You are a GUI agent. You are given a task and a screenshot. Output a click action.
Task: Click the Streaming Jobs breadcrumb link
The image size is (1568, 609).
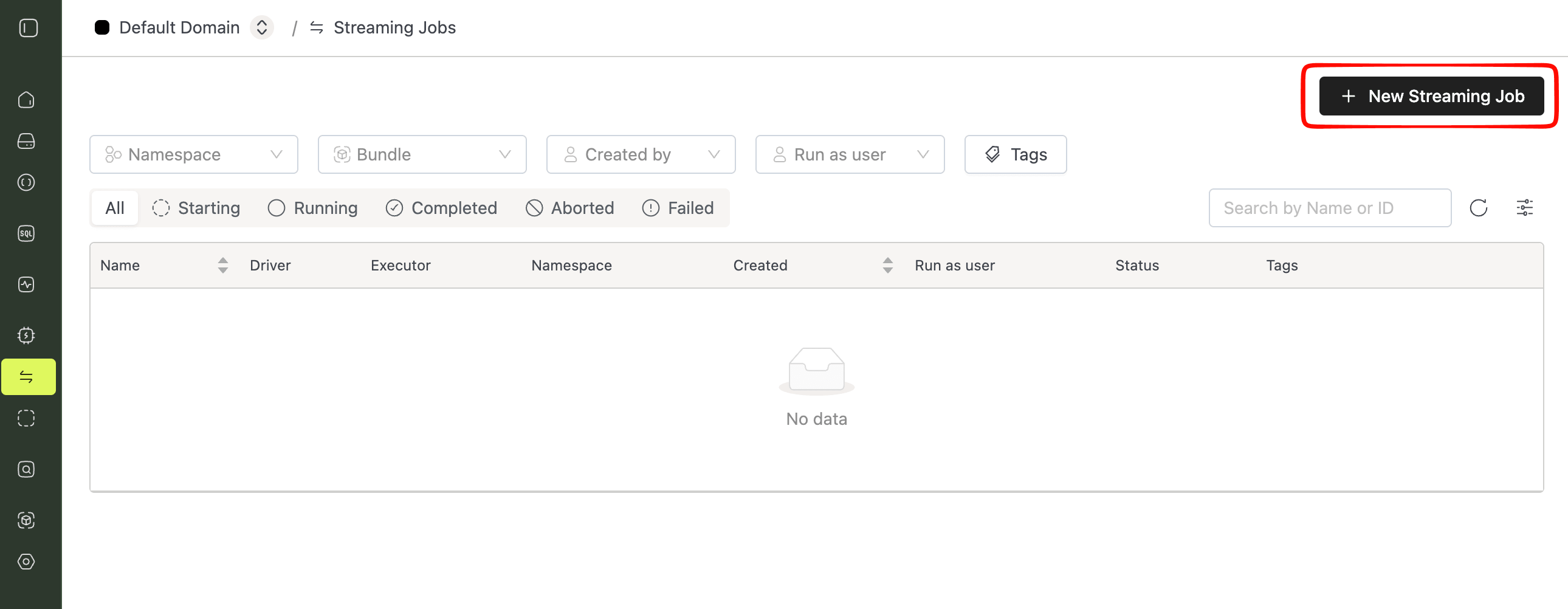(x=394, y=27)
